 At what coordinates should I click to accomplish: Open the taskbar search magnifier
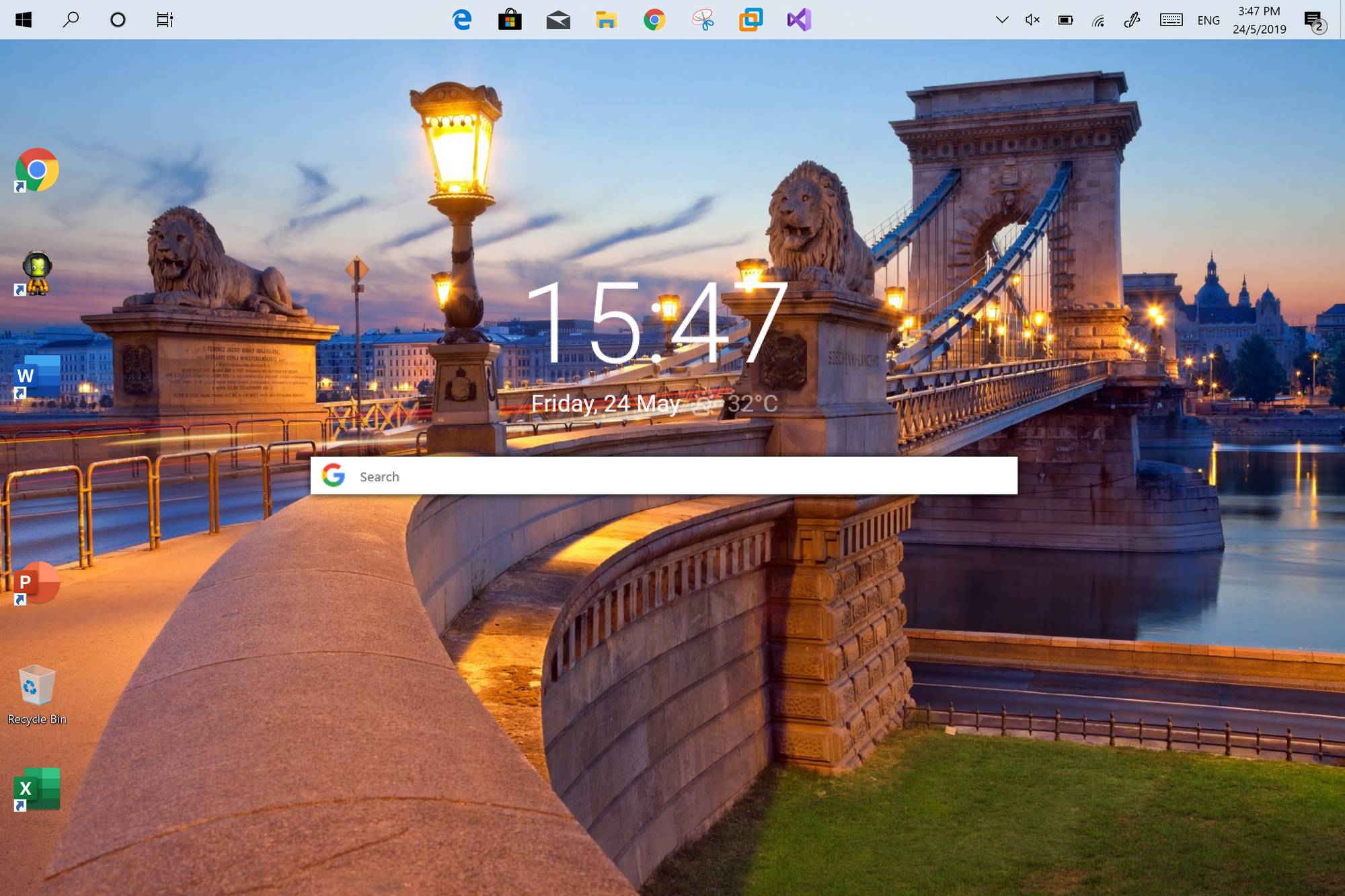(x=71, y=19)
